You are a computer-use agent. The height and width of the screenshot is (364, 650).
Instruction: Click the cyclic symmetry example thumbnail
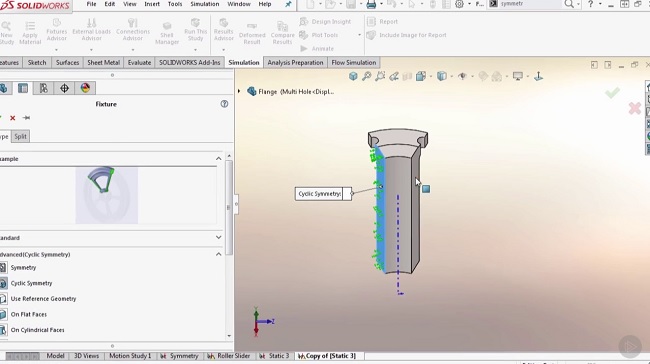pos(107,195)
